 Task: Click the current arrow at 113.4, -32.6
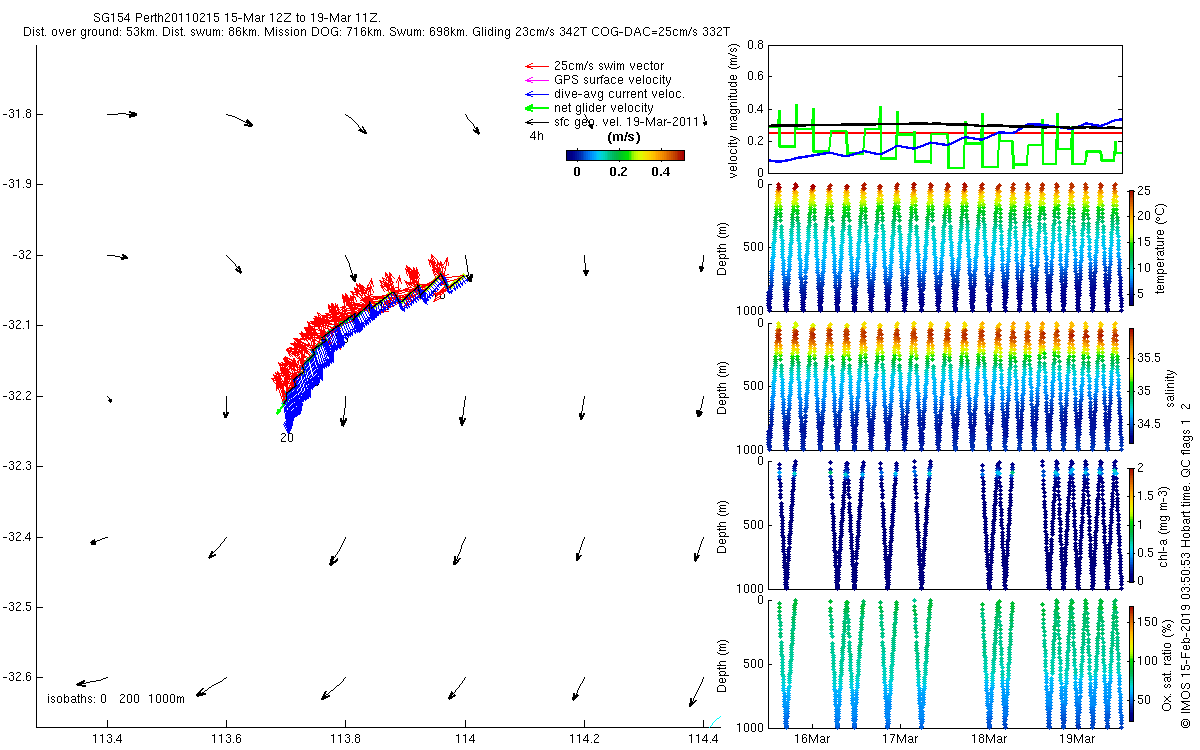[92, 683]
